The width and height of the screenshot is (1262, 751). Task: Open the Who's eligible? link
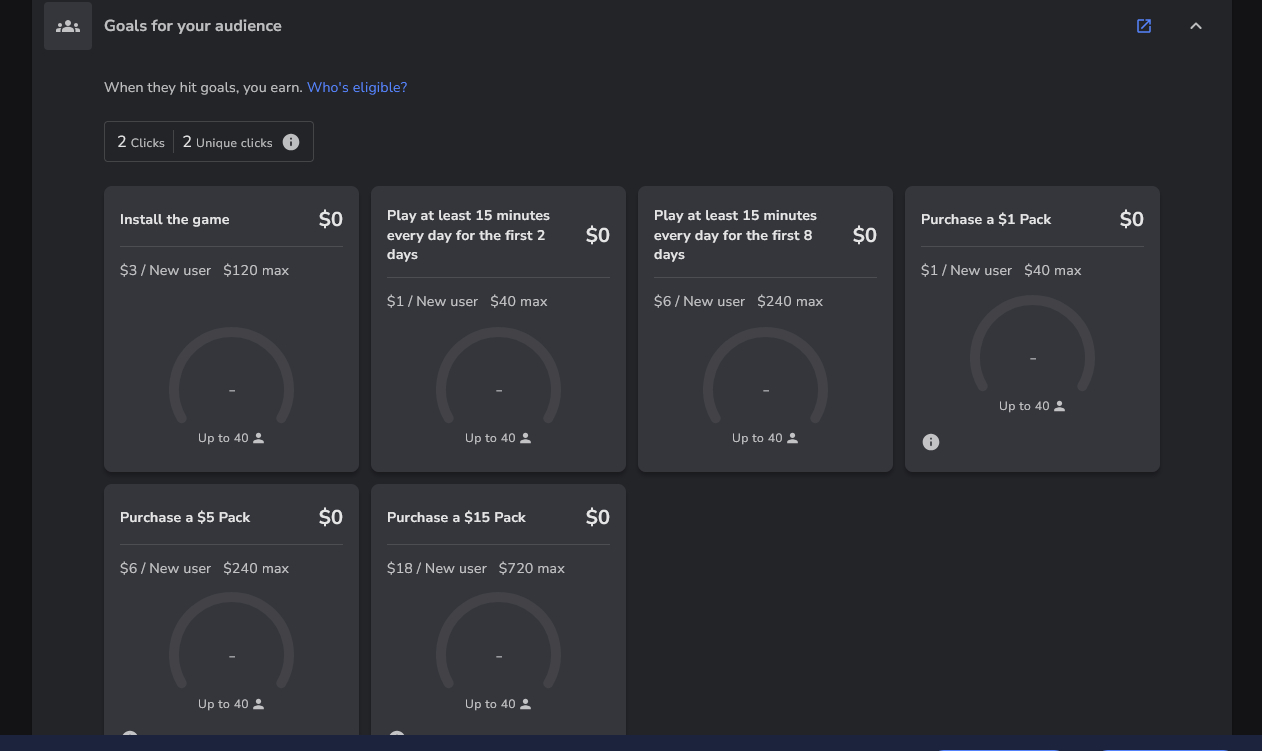click(x=357, y=87)
